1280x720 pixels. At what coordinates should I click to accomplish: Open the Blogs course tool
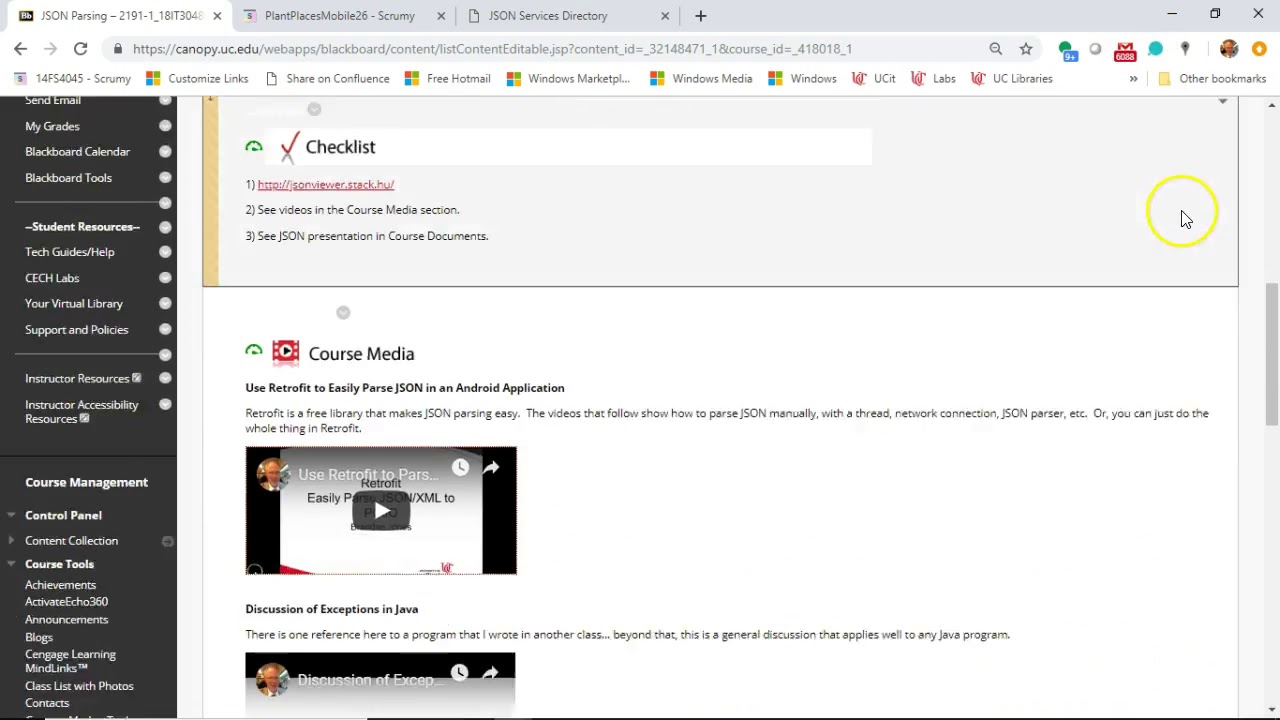pyautogui.click(x=39, y=637)
